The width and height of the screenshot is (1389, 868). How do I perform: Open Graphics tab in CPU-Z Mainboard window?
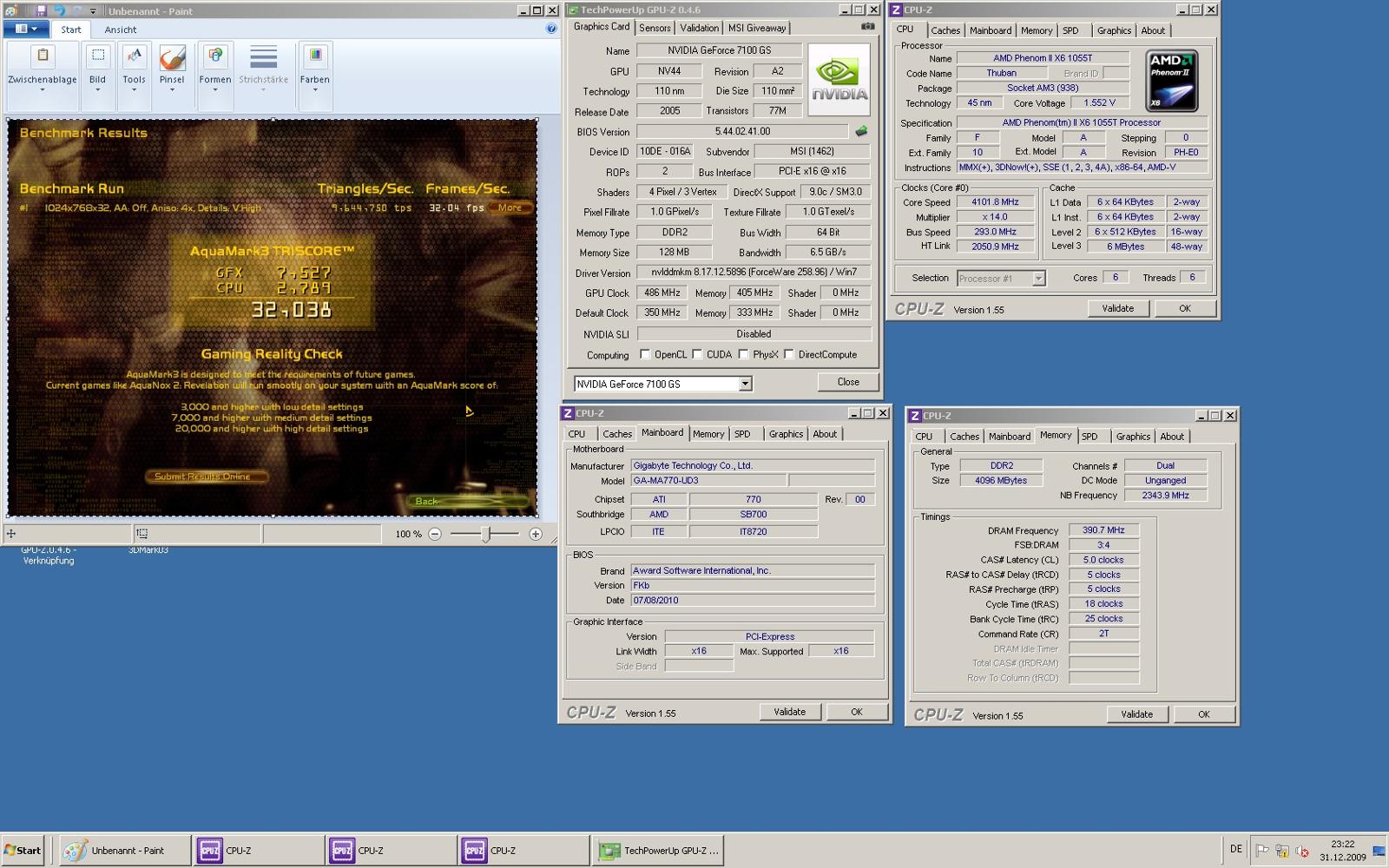(x=786, y=434)
